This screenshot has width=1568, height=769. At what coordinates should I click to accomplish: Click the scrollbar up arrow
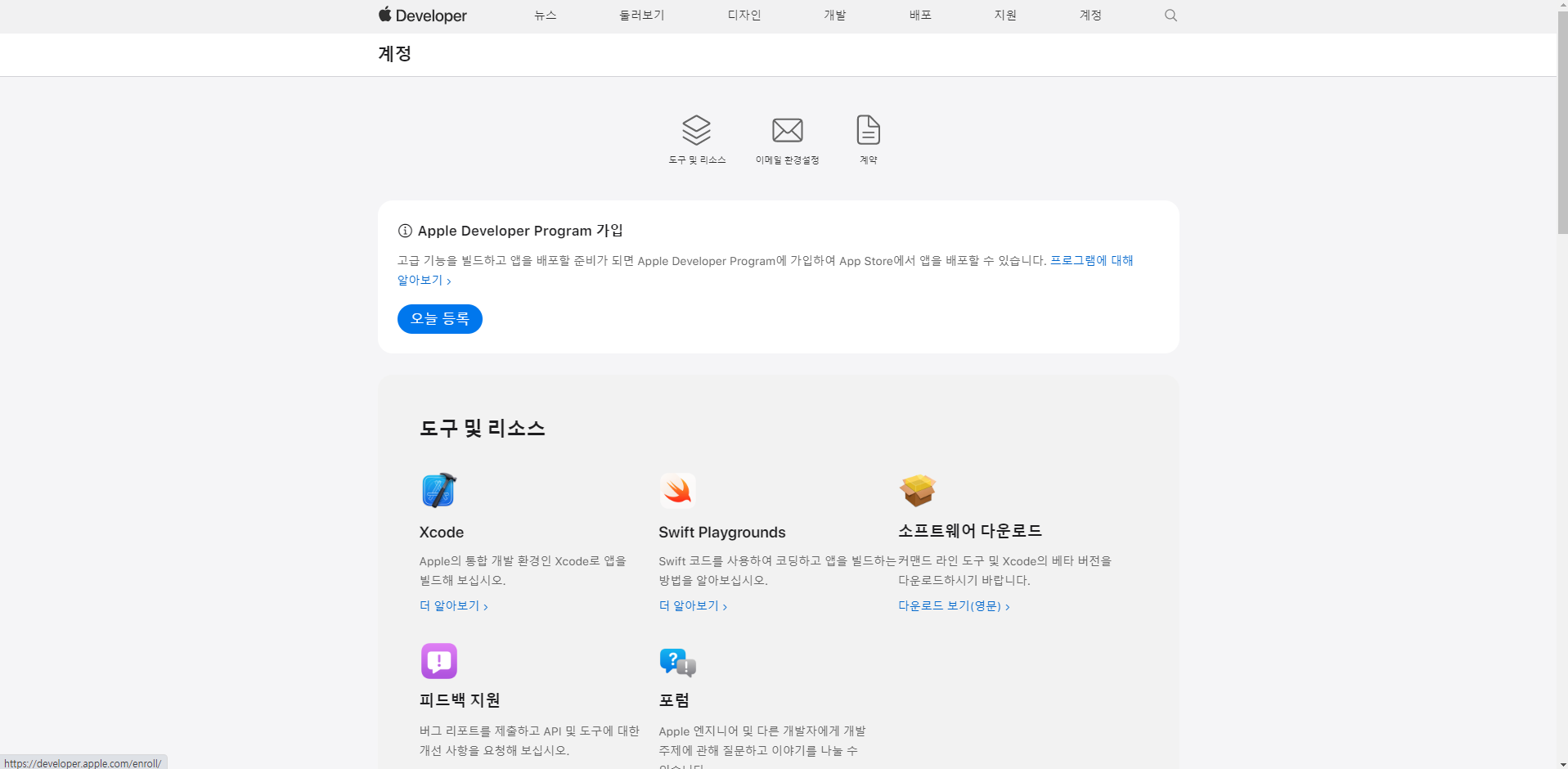pyautogui.click(x=1561, y=6)
